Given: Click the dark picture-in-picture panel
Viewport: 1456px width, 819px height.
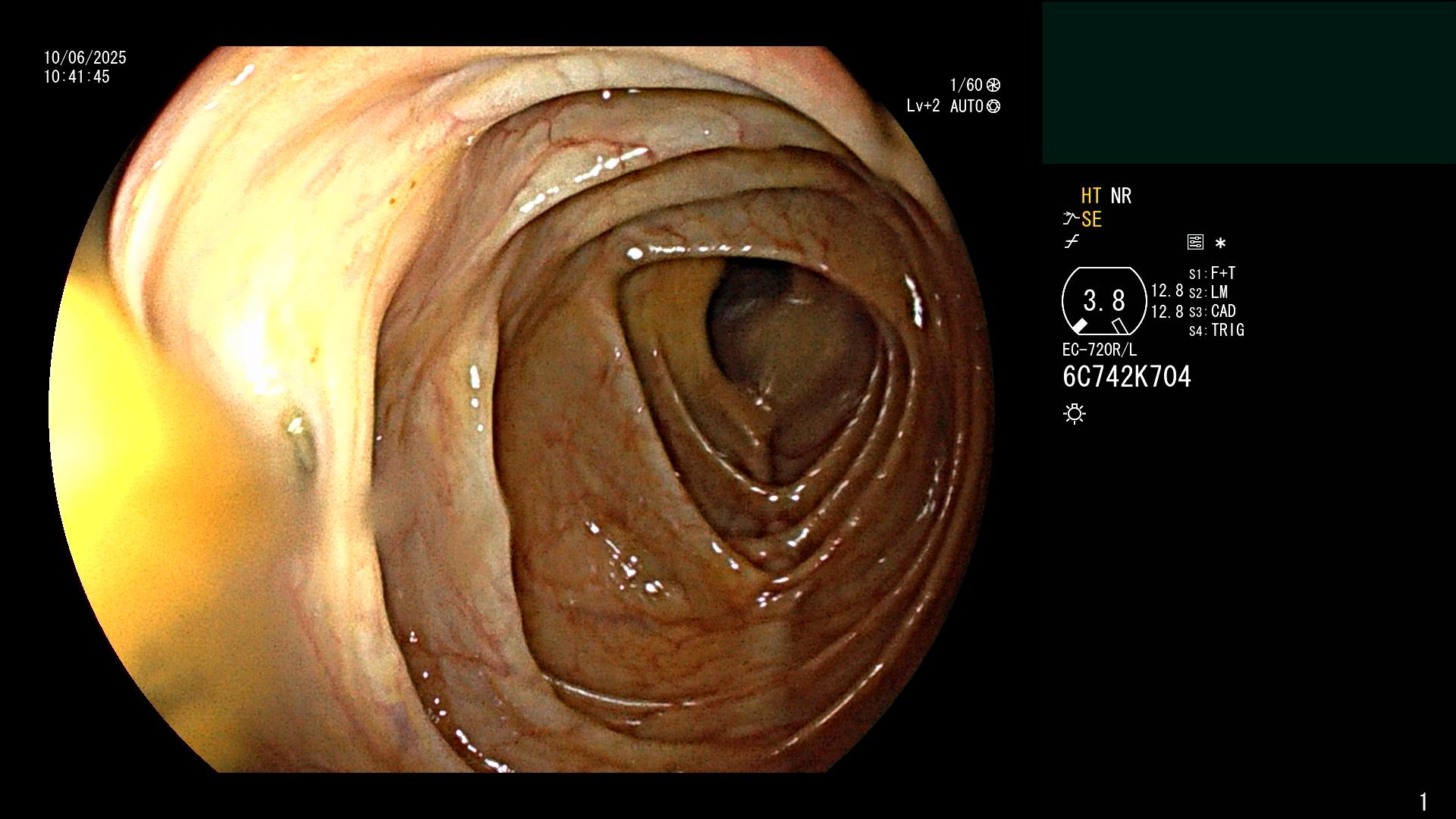Looking at the screenshot, I should point(1249,82).
